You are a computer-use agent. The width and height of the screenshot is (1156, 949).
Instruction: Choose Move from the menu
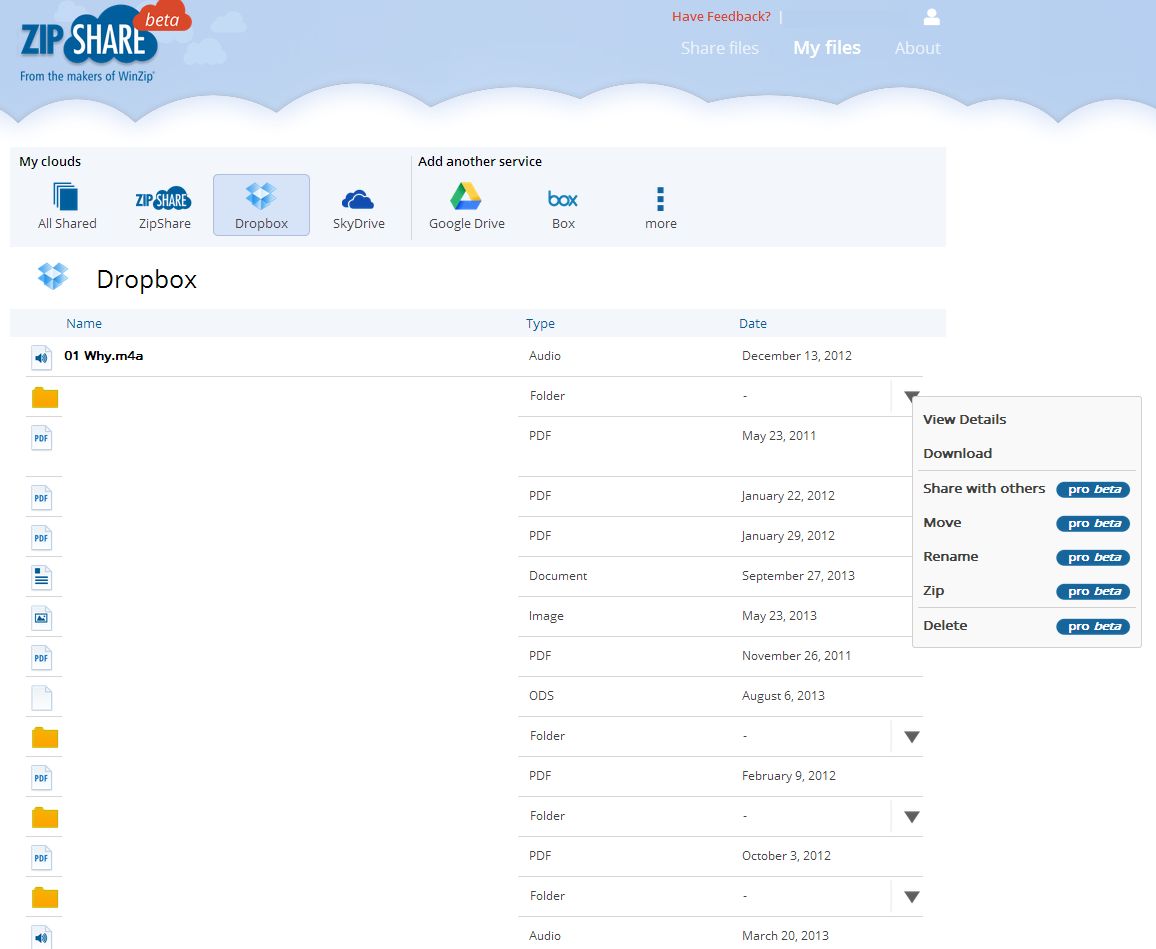(x=942, y=522)
